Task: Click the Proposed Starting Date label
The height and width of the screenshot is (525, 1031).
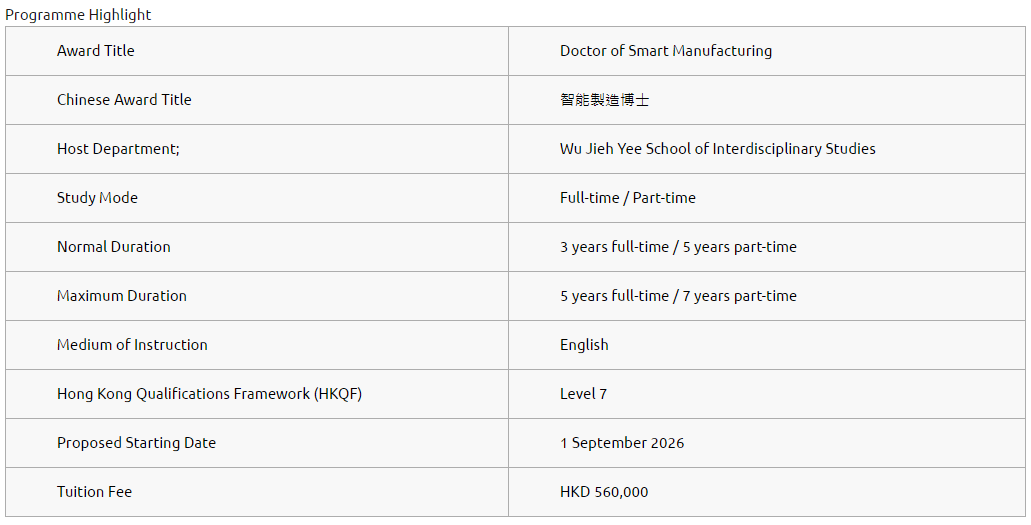Action: coord(136,443)
